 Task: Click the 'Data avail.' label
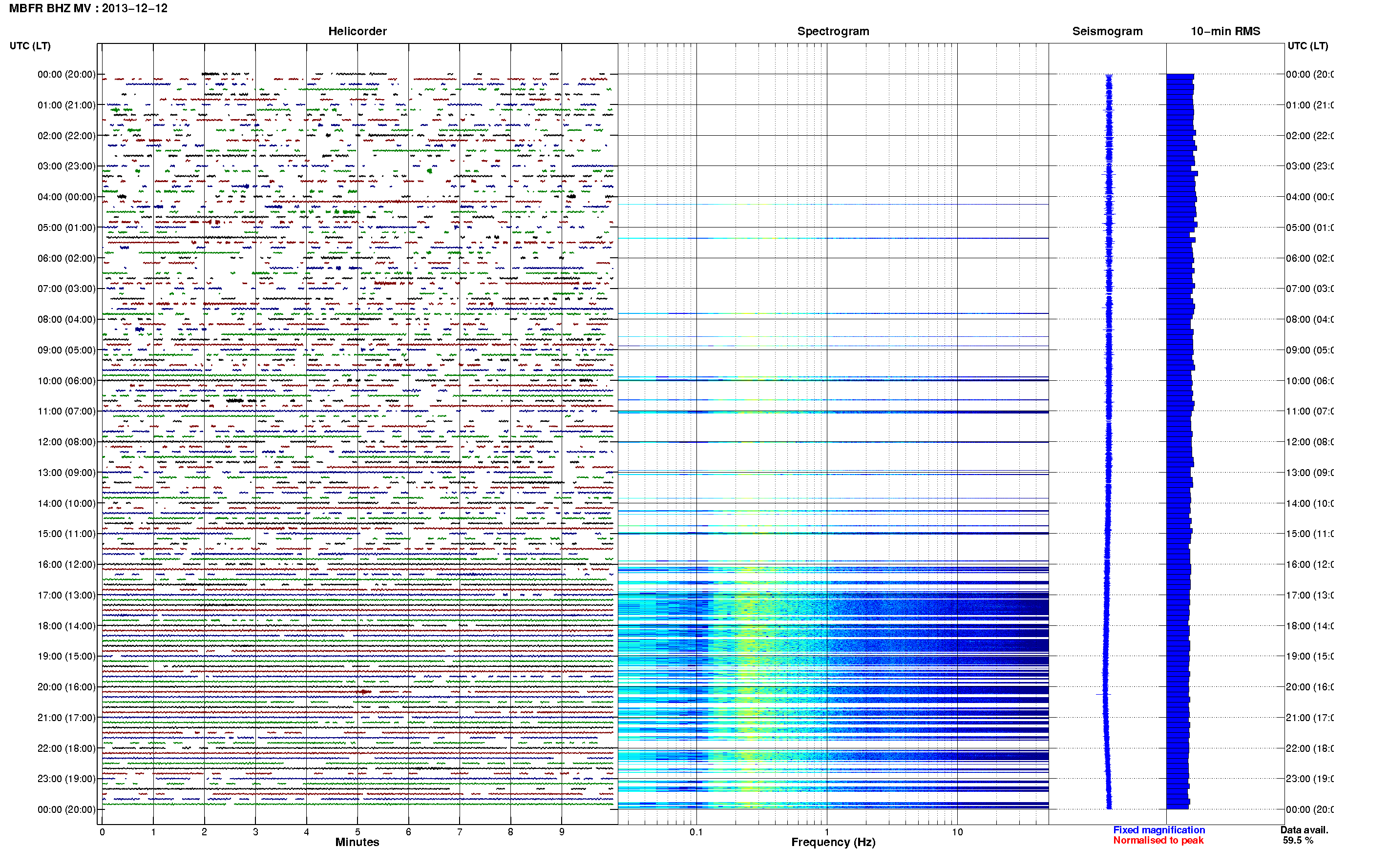(1304, 830)
